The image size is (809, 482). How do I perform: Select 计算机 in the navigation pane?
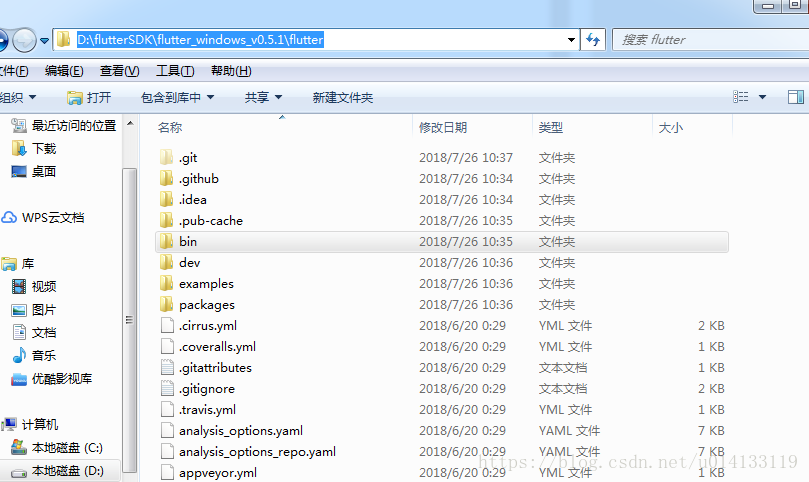coord(30,424)
